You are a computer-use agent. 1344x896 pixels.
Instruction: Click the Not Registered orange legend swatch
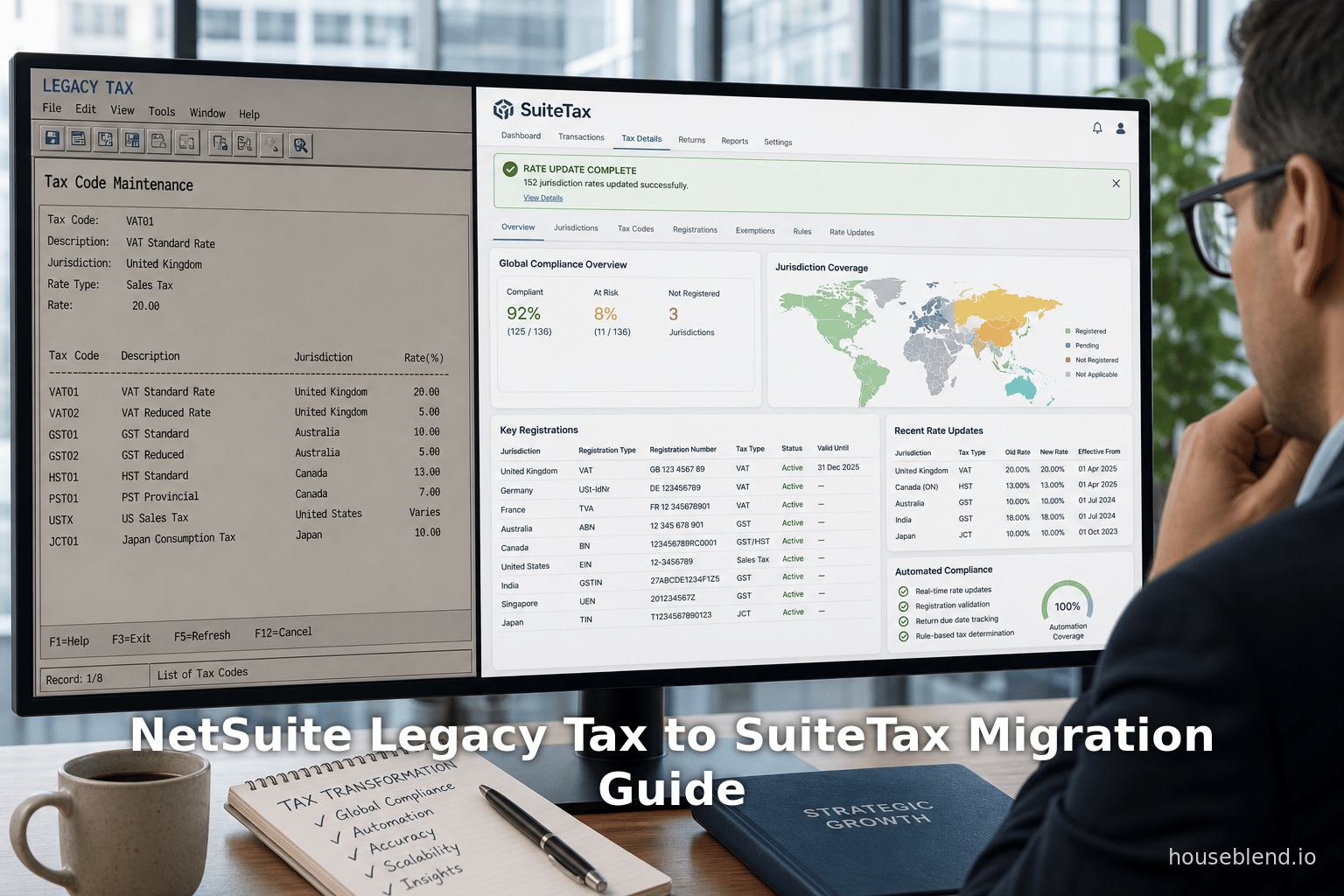coord(1067,360)
